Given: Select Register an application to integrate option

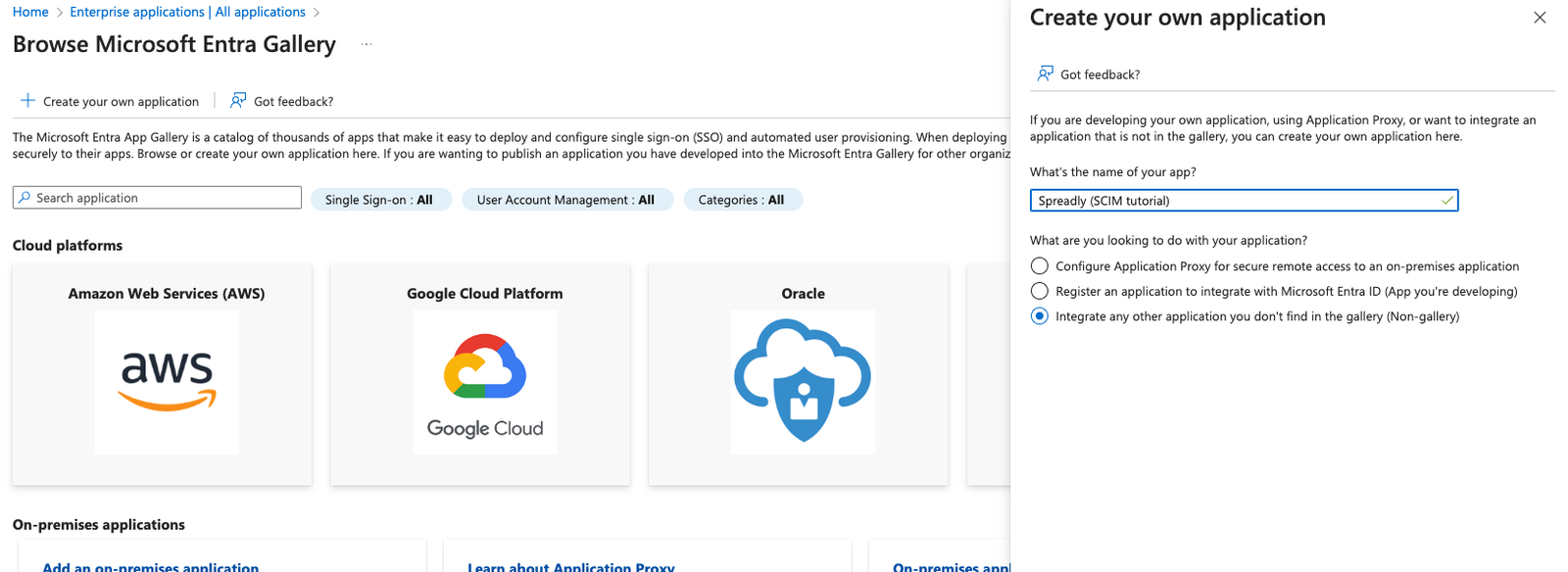Looking at the screenshot, I should tap(1040, 291).
